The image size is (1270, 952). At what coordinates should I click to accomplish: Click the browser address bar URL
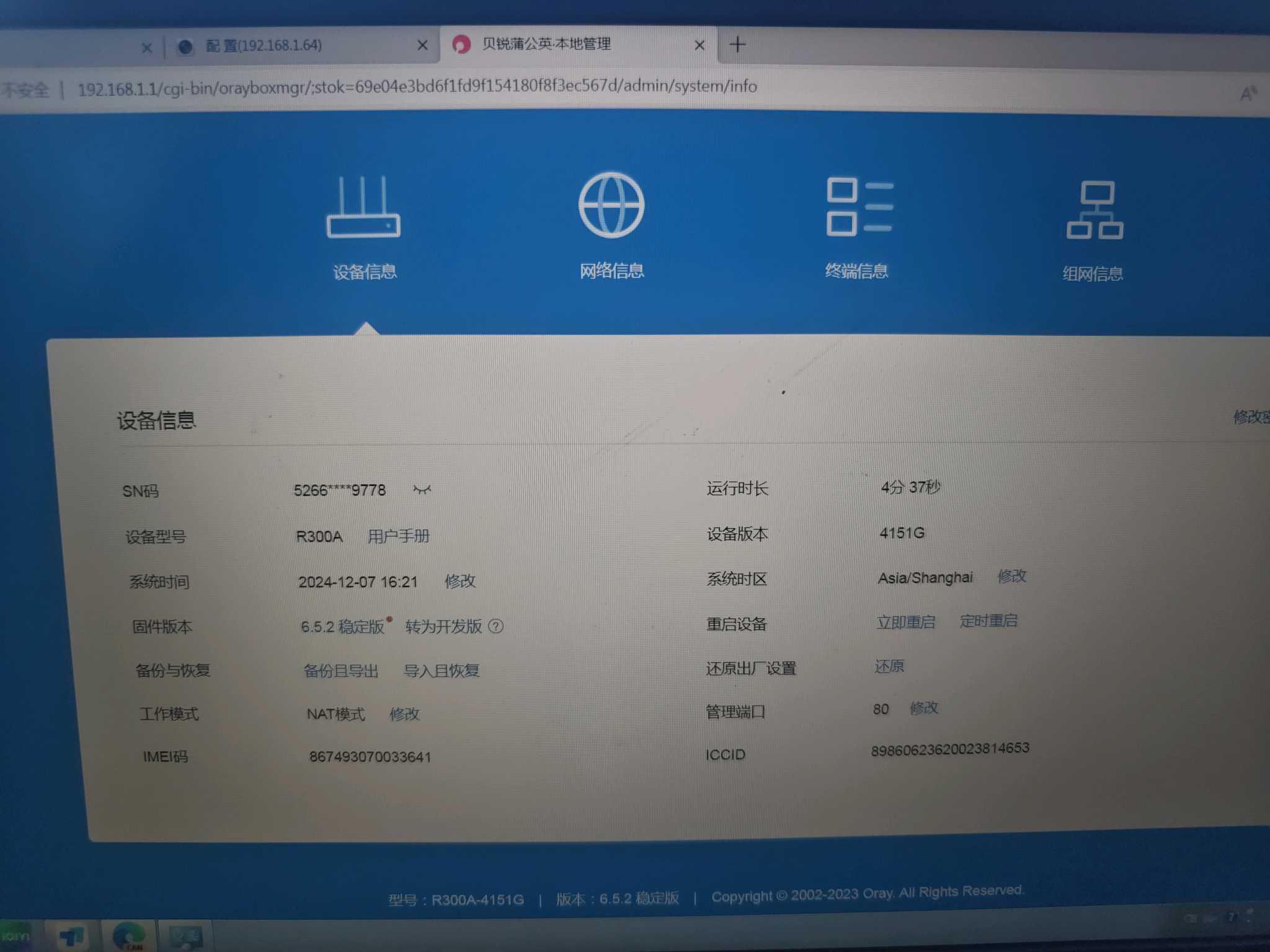pos(417,87)
